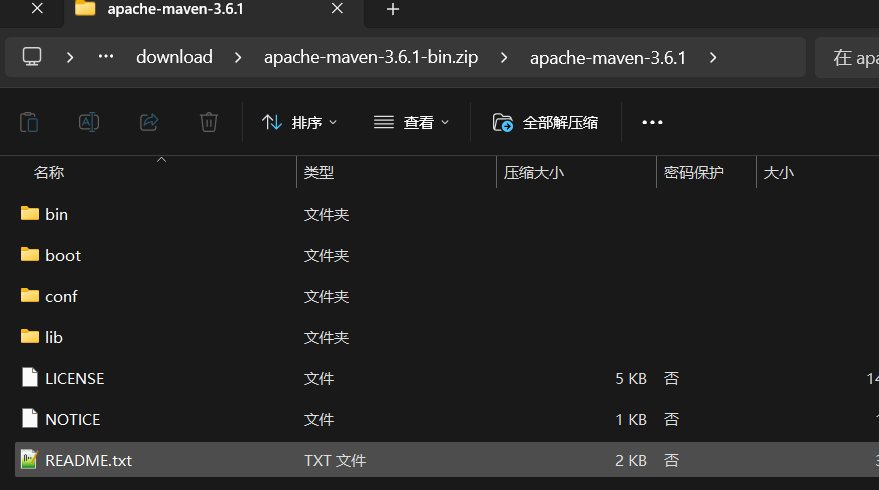Click the boot folder icon

[30, 254]
